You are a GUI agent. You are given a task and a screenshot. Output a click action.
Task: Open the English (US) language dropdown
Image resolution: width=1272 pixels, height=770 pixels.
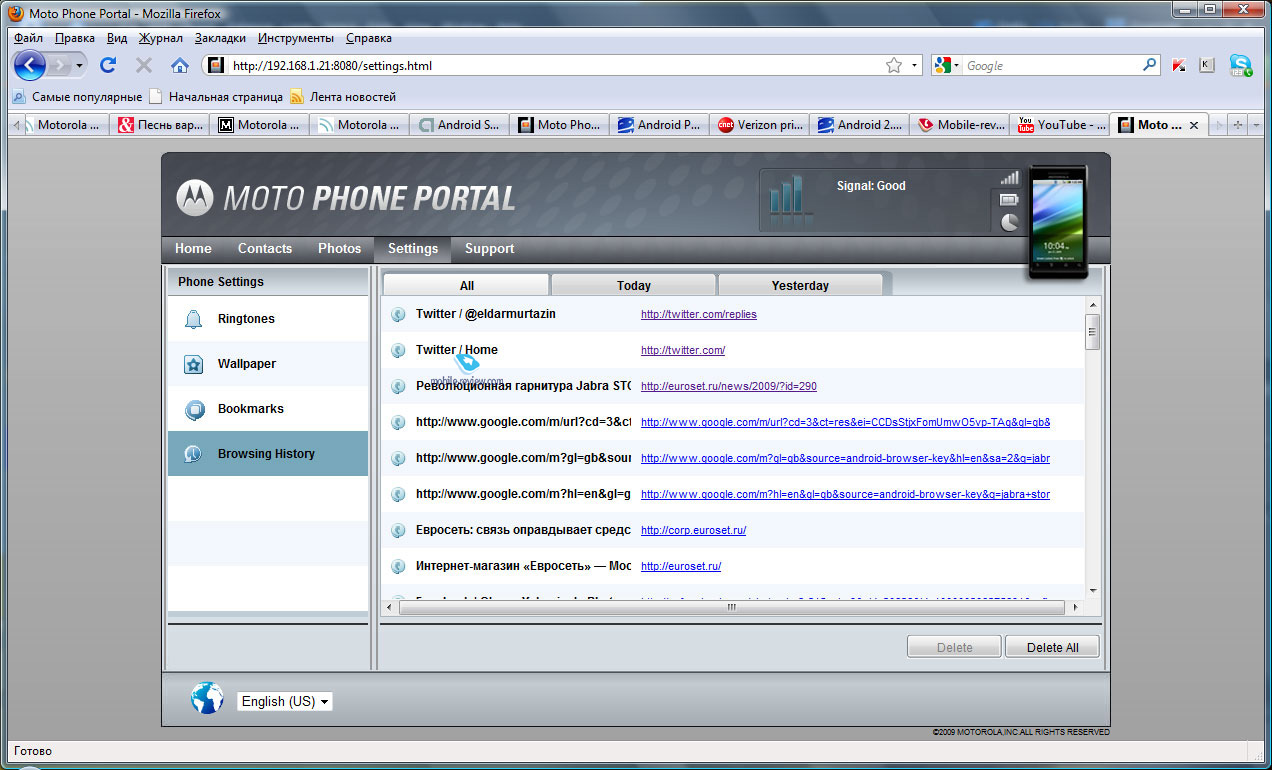pyautogui.click(x=284, y=701)
